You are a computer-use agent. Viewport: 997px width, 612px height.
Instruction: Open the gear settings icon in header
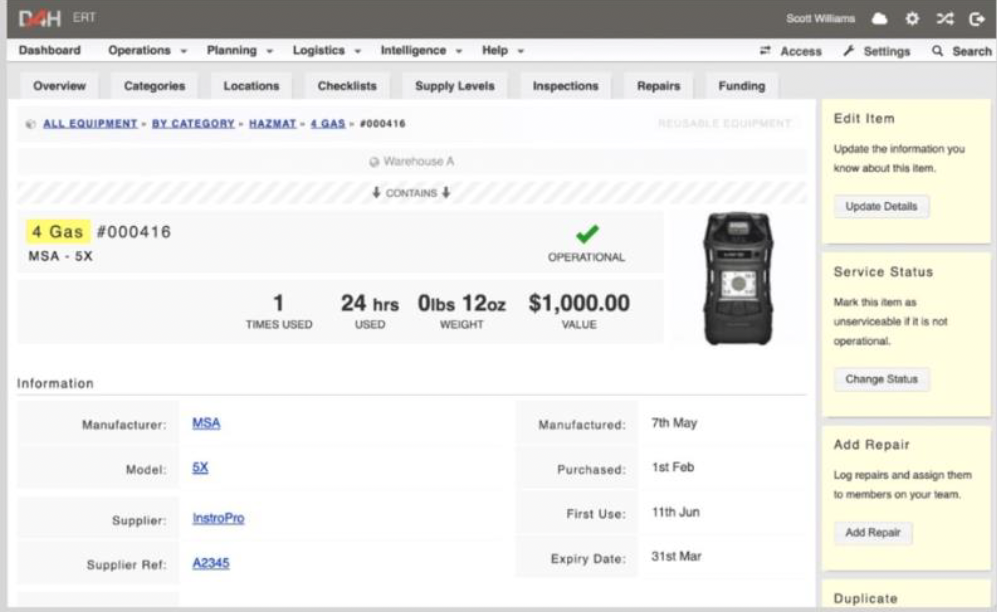pos(912,18)
